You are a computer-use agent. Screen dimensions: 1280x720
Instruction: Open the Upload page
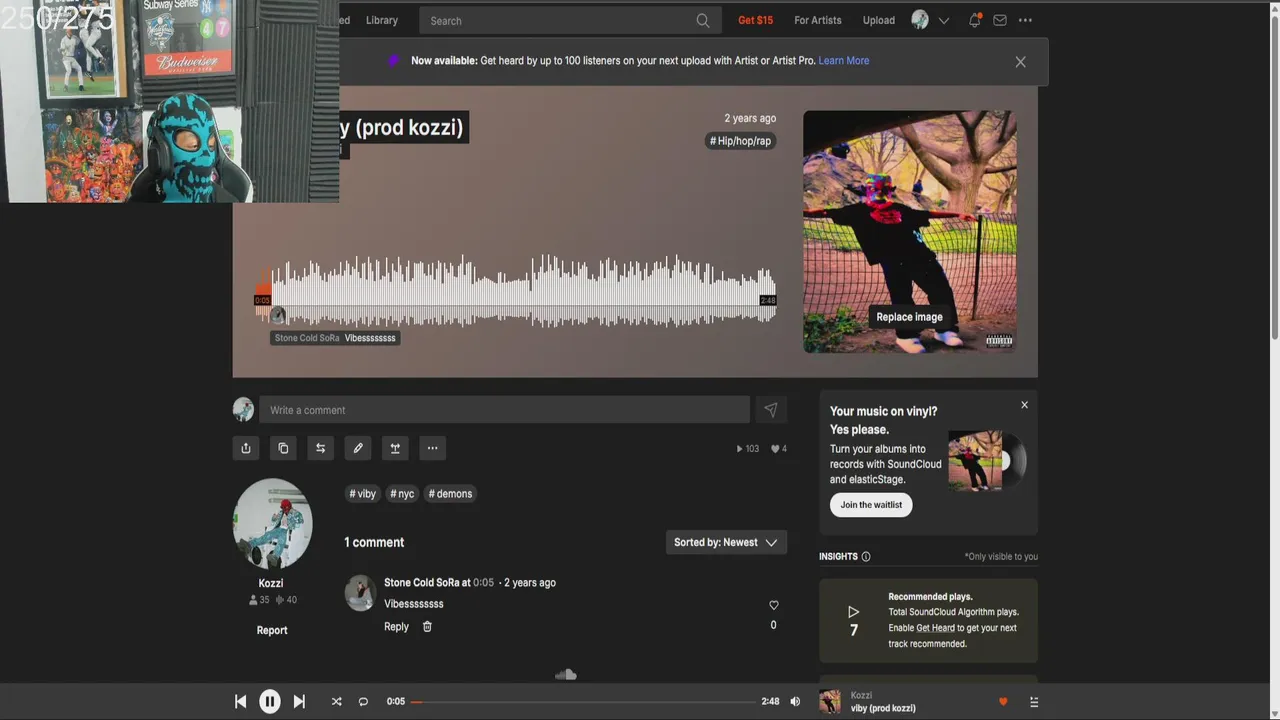(x=879, y=20)
